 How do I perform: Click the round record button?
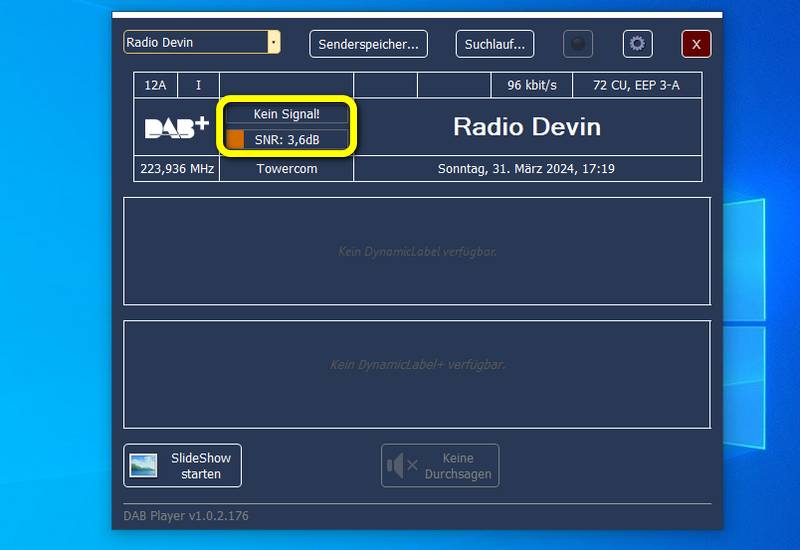click(x=578, y=44)
